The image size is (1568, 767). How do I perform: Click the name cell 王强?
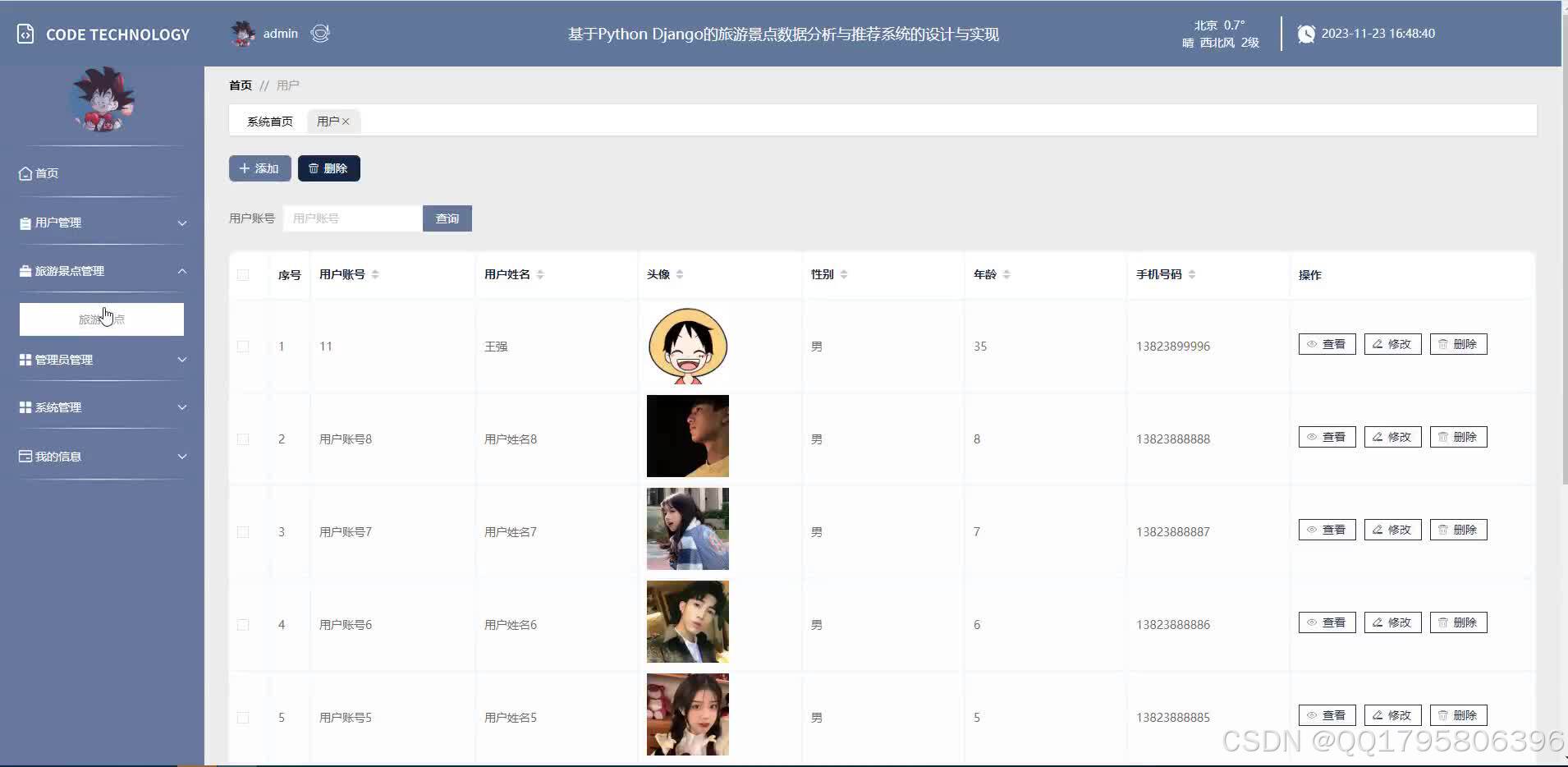pyautogui.click(x=496, y=347)
